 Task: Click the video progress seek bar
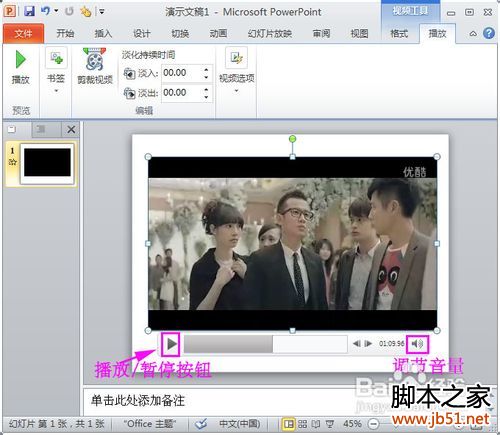[x=266, y=344]
